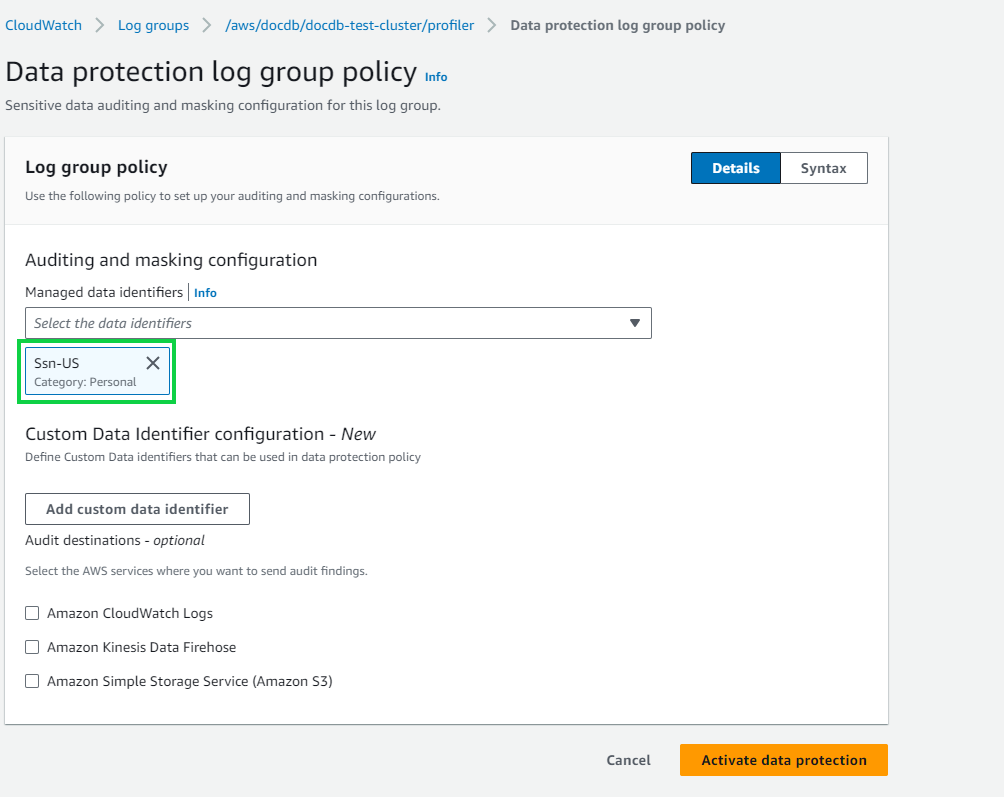Click breadcrumb chevron before Data protection policy
Viewport: 1004px width, 797px height.
pos(492,25)
